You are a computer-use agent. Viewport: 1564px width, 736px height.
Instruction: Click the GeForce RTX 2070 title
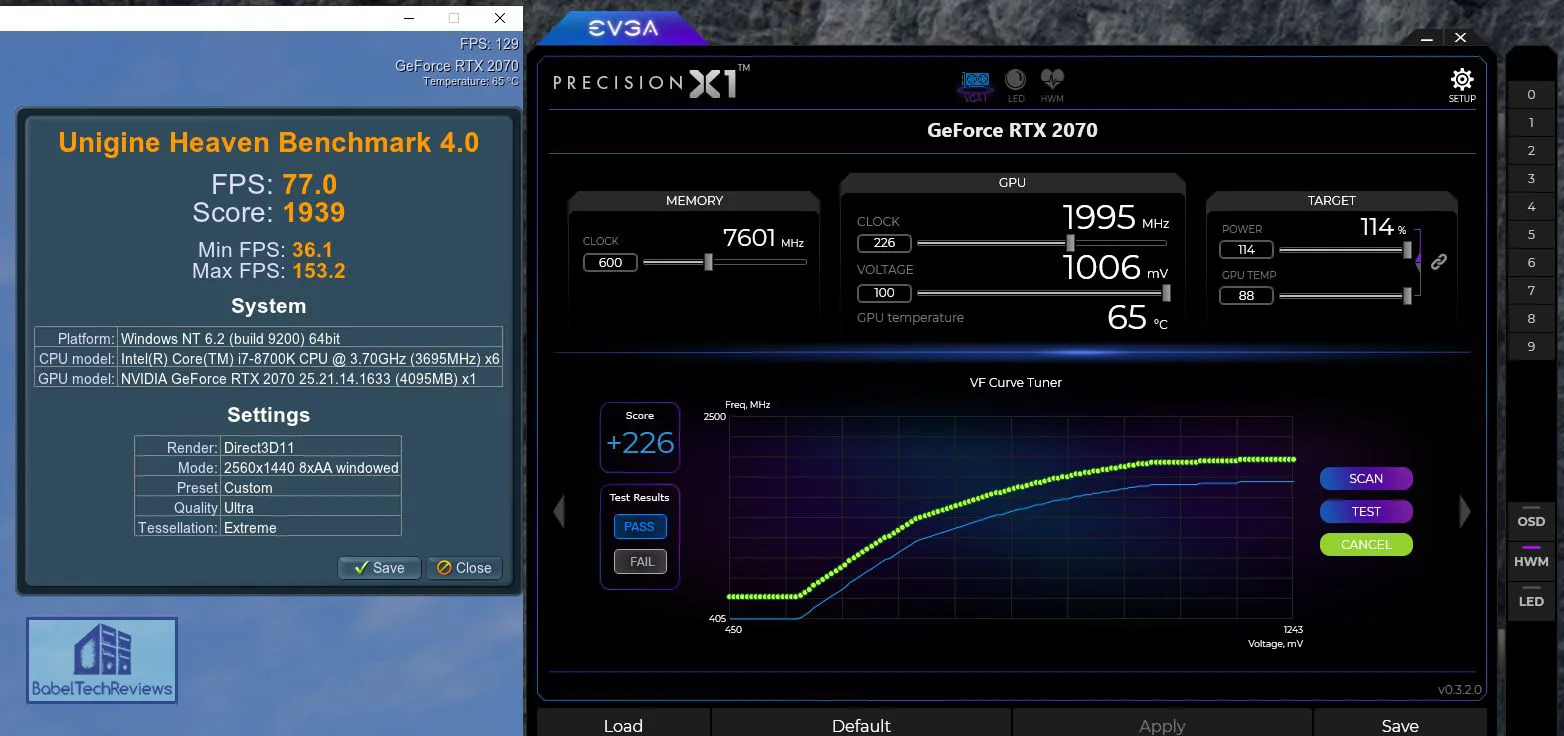click(x=1012, y=130)
